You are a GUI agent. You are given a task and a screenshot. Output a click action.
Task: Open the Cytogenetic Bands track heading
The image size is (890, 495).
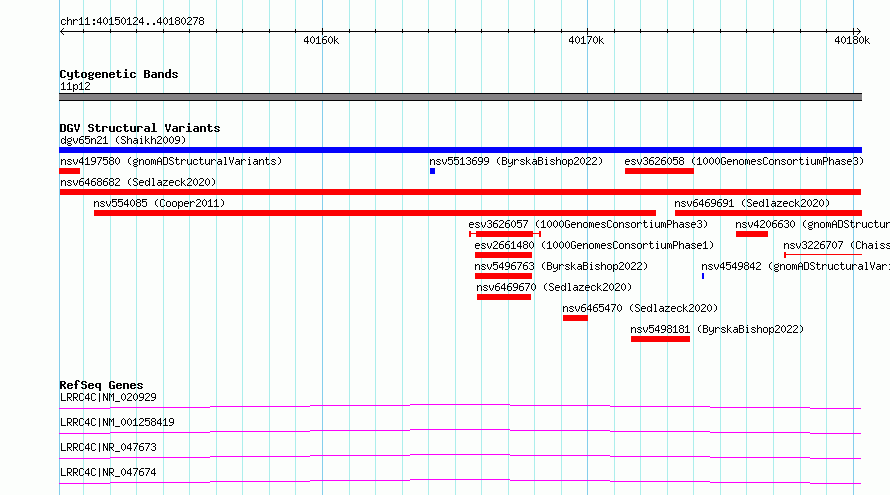[119, 74]
